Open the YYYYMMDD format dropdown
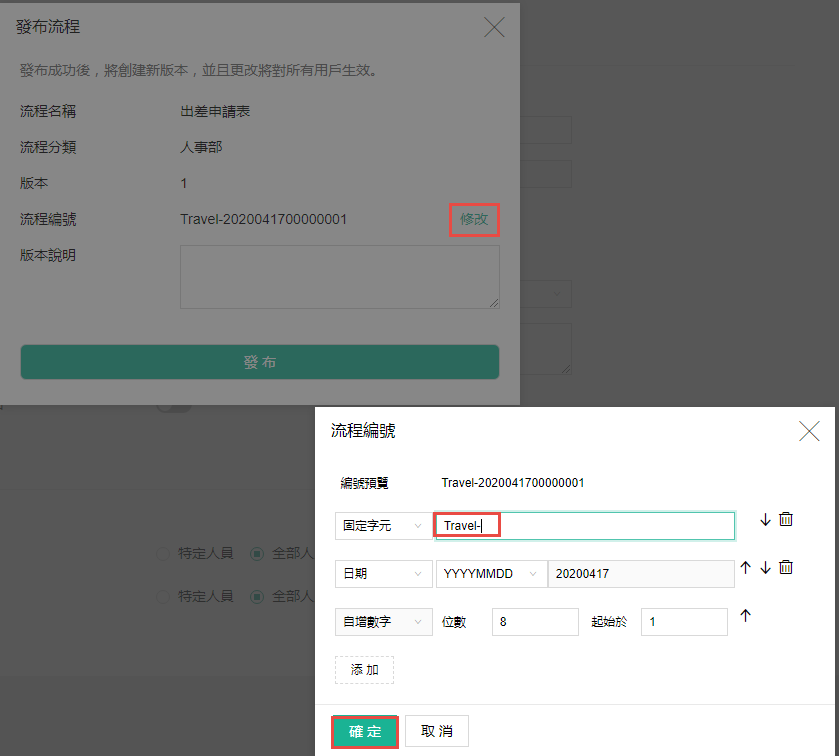This screenshot has height=756, width=839. click(491, 574)
